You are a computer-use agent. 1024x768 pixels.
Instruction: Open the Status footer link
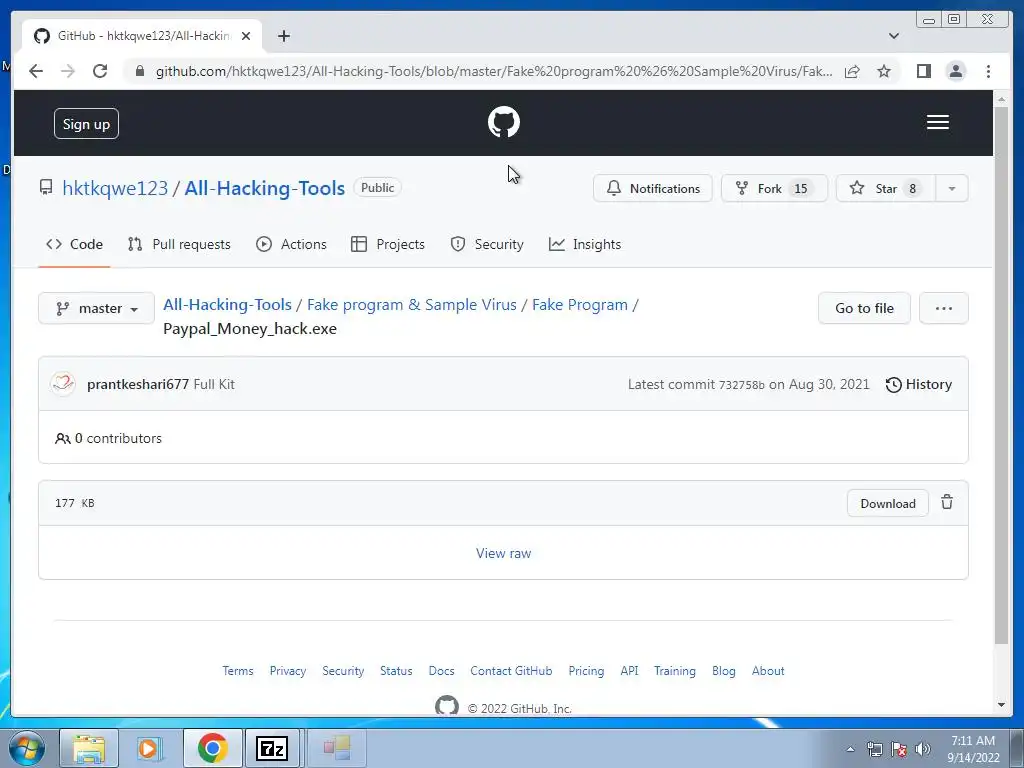pyautogui.click(x=396, y=671)
